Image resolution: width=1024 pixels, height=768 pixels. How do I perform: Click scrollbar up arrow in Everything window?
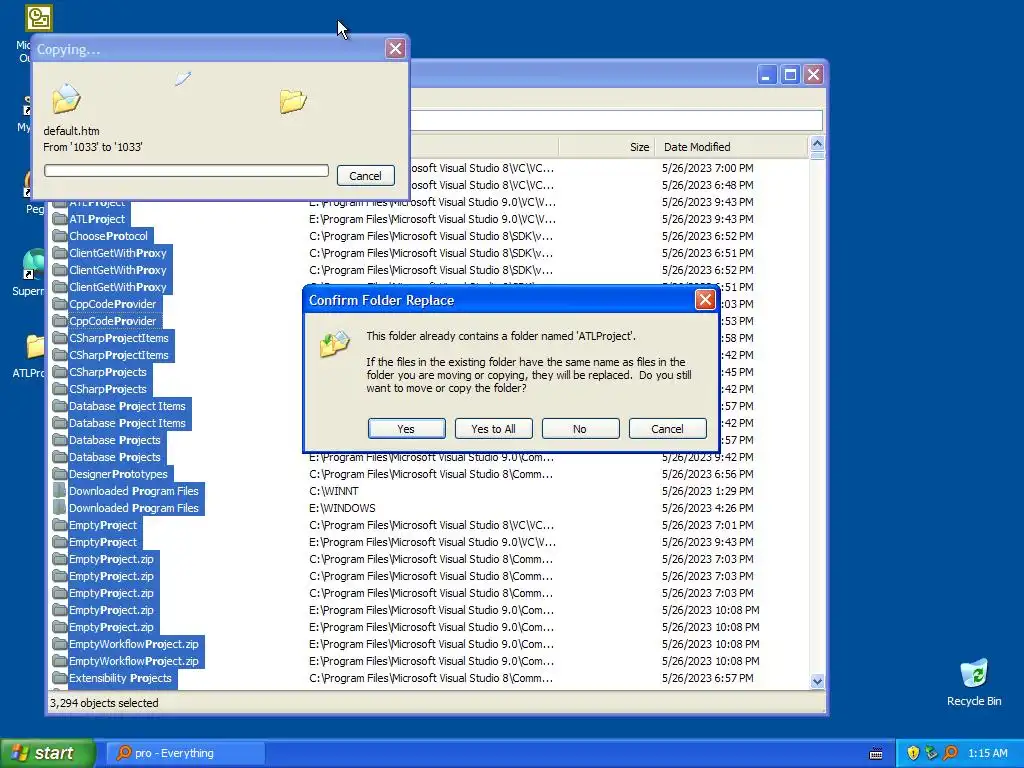[x=817, y=144]
